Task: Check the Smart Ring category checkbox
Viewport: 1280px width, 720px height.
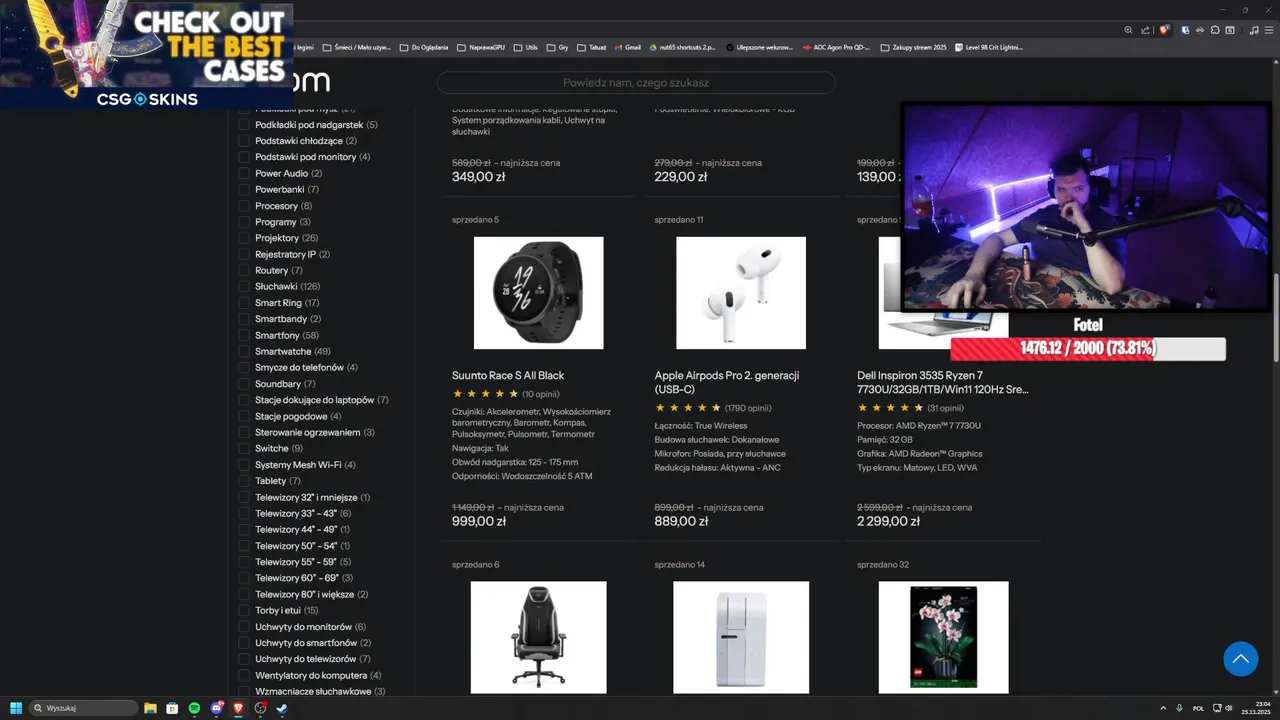Action: click(244, 303)
